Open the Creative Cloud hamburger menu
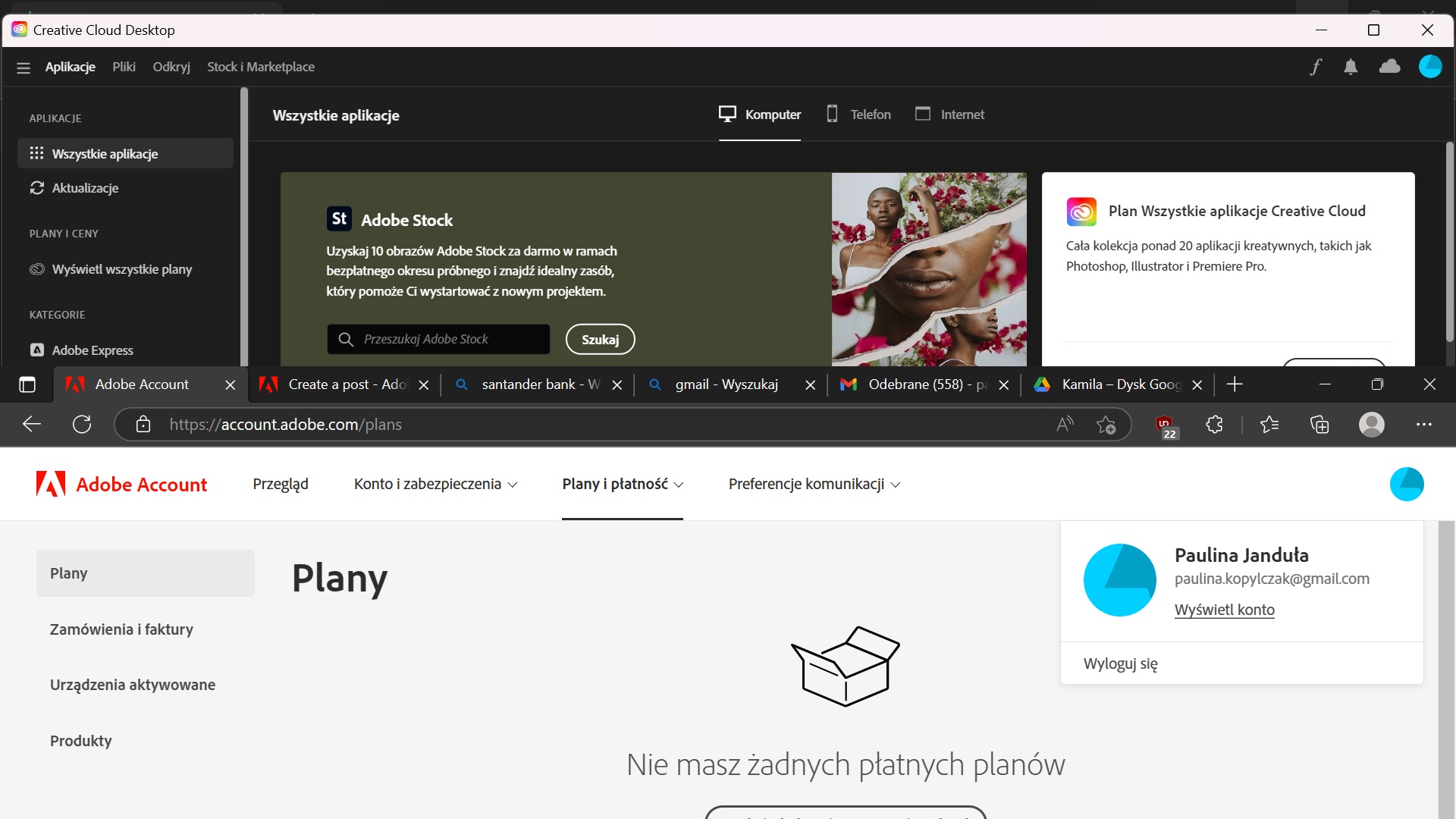Screen dimensions: 1456x819 click(x=23, y=67)
